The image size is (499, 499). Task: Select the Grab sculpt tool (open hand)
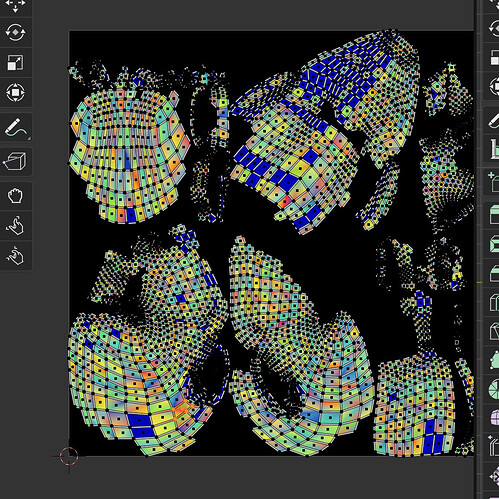15,196
